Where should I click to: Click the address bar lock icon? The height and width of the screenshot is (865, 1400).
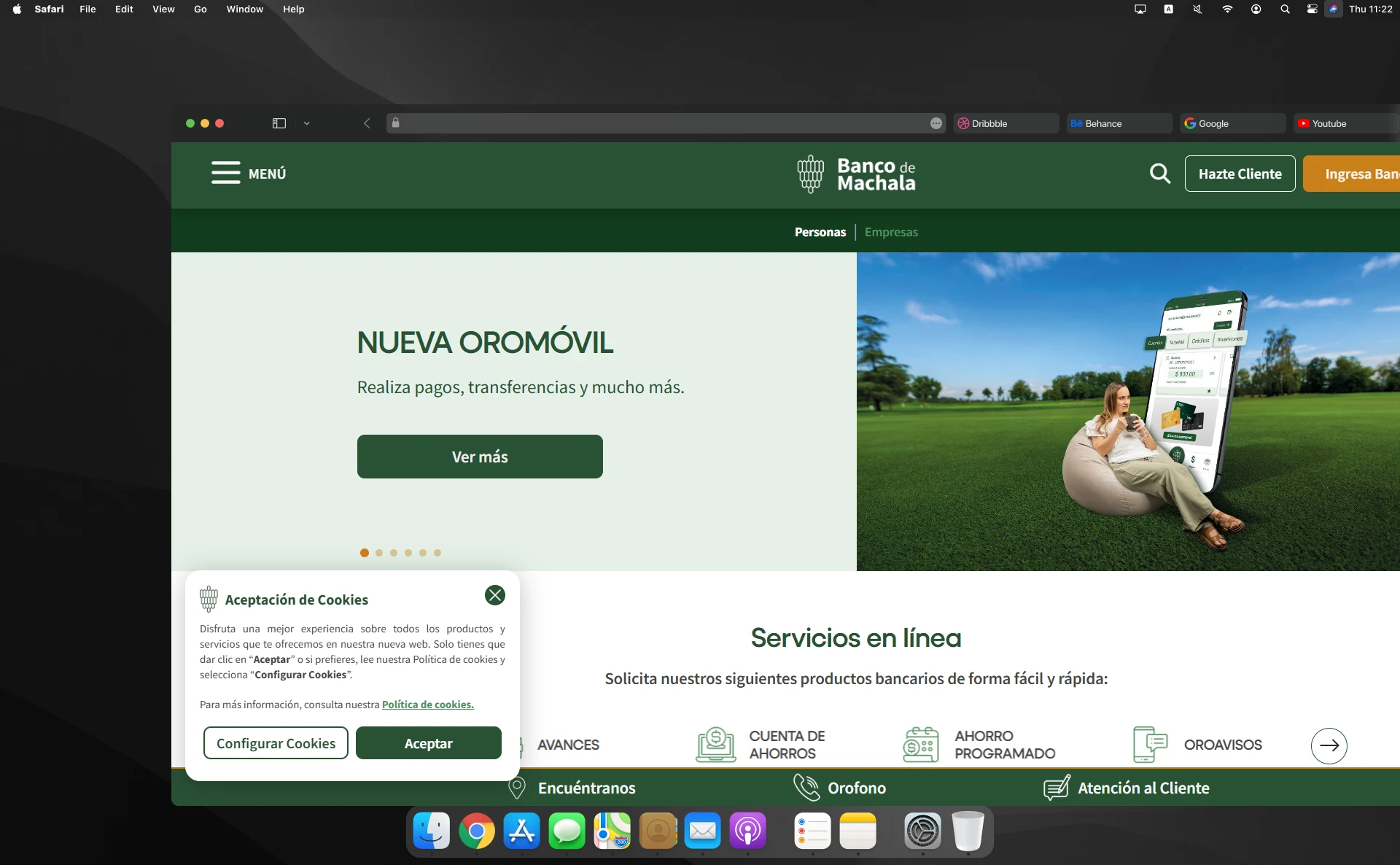pos(395,123)
